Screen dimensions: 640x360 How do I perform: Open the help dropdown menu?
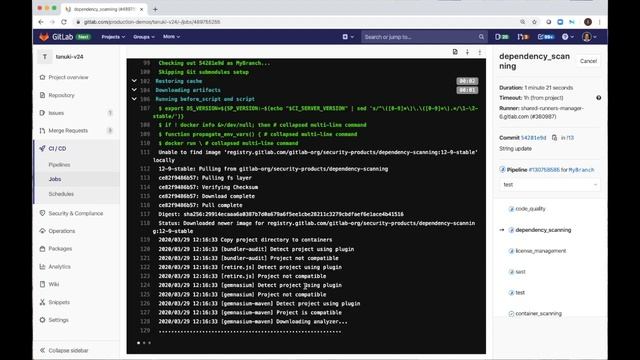pyautogui.click(x=568, y=37)
